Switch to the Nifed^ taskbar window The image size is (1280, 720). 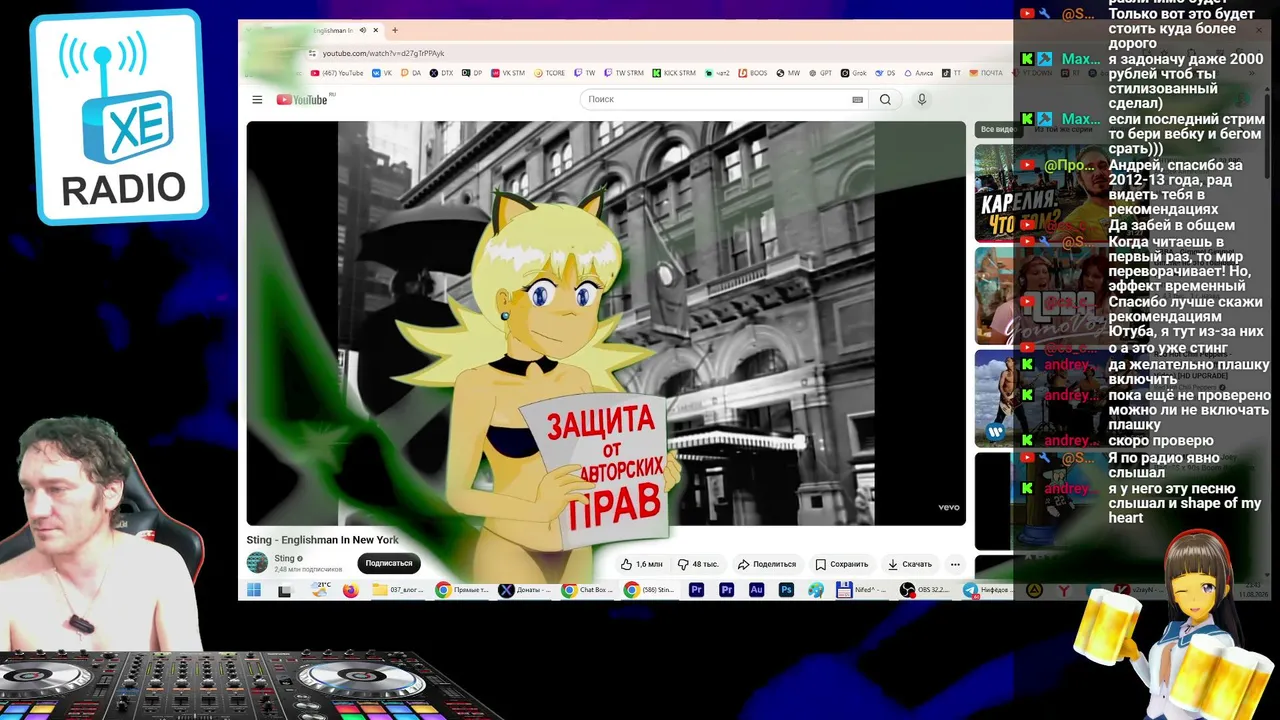click(x=863, y=590)
